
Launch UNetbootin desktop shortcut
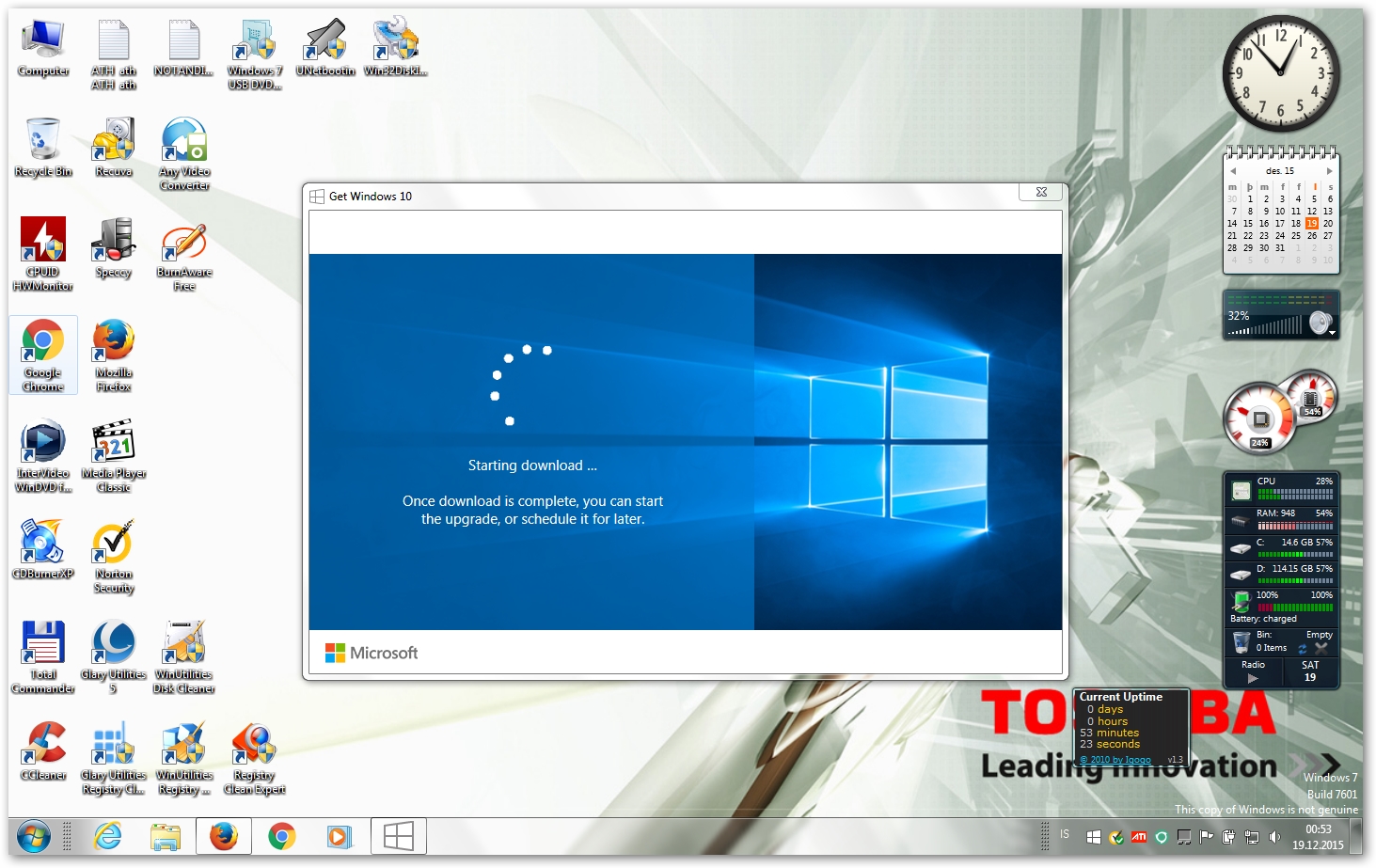coord(325,49)
